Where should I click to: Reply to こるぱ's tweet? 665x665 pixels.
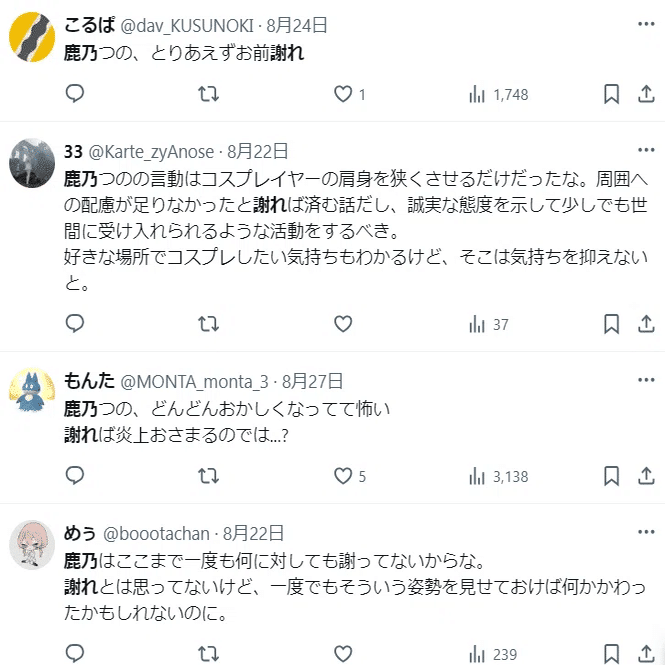[75, 94]
